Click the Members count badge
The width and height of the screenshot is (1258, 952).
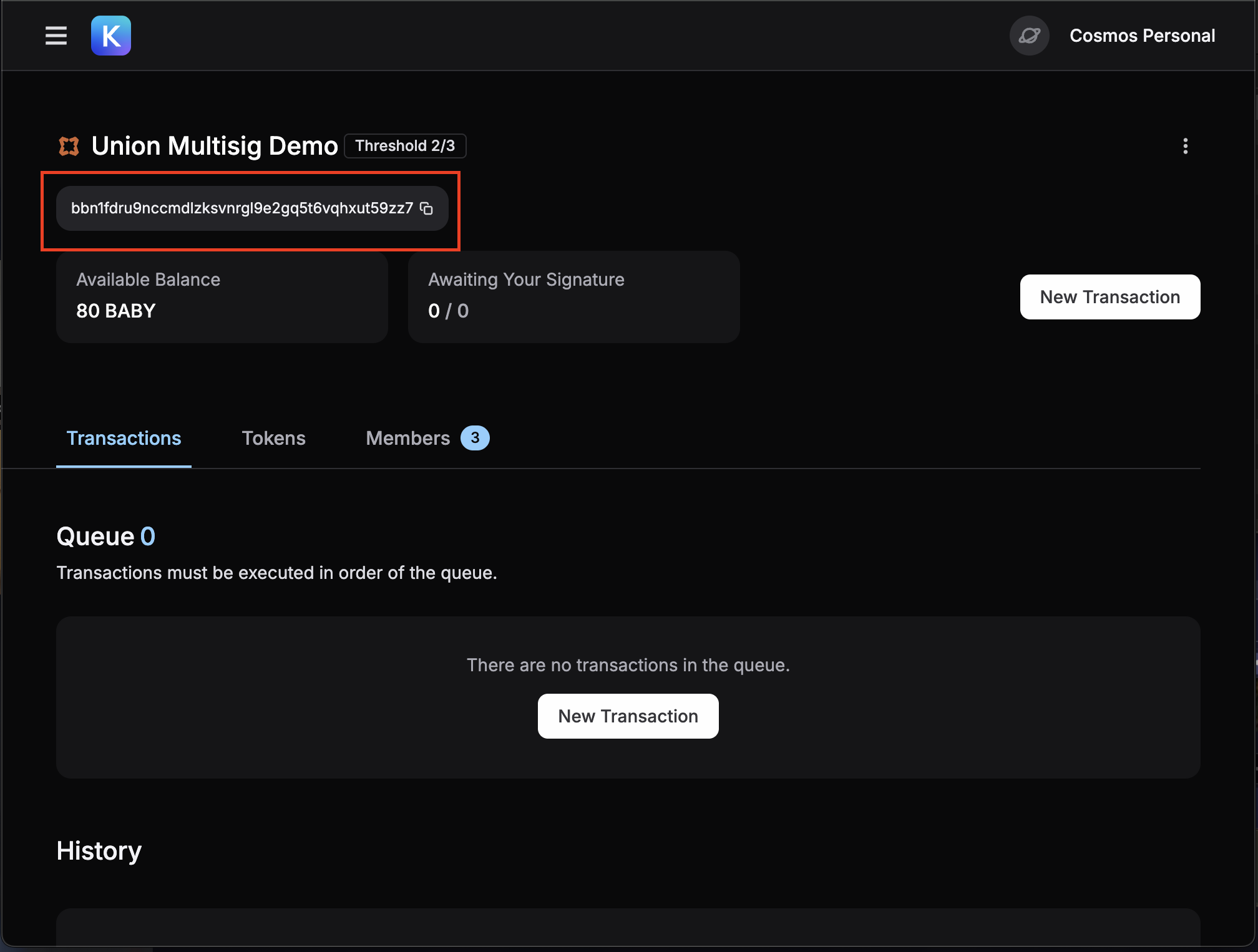coord(475,438)
